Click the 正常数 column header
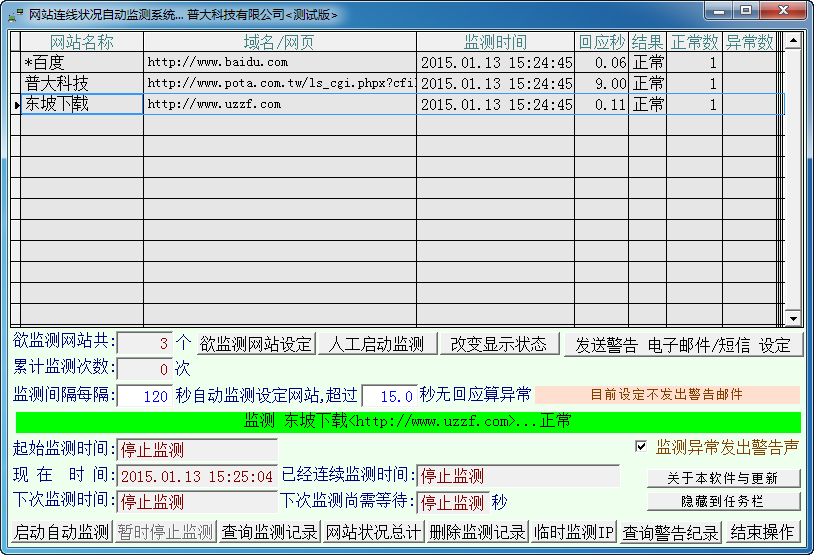Viewport: 814px width, 555px height. pos(695,42)
